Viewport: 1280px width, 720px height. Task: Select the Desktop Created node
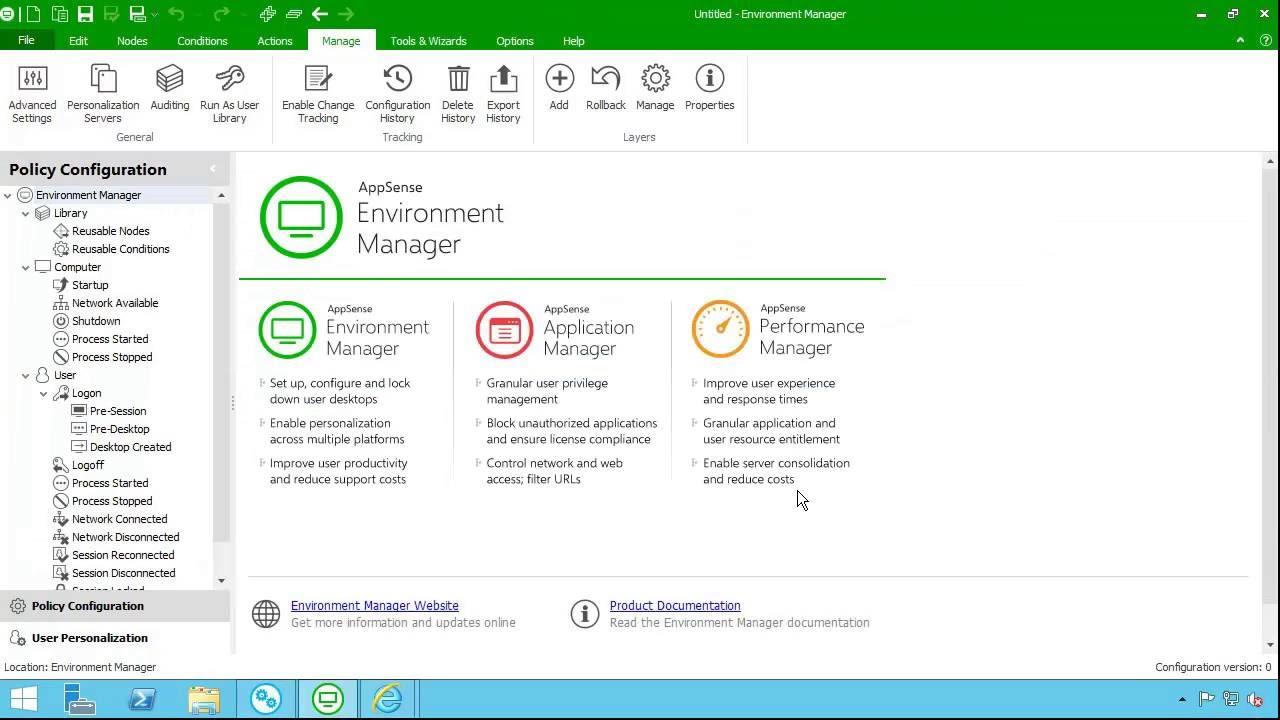[130, 447]
